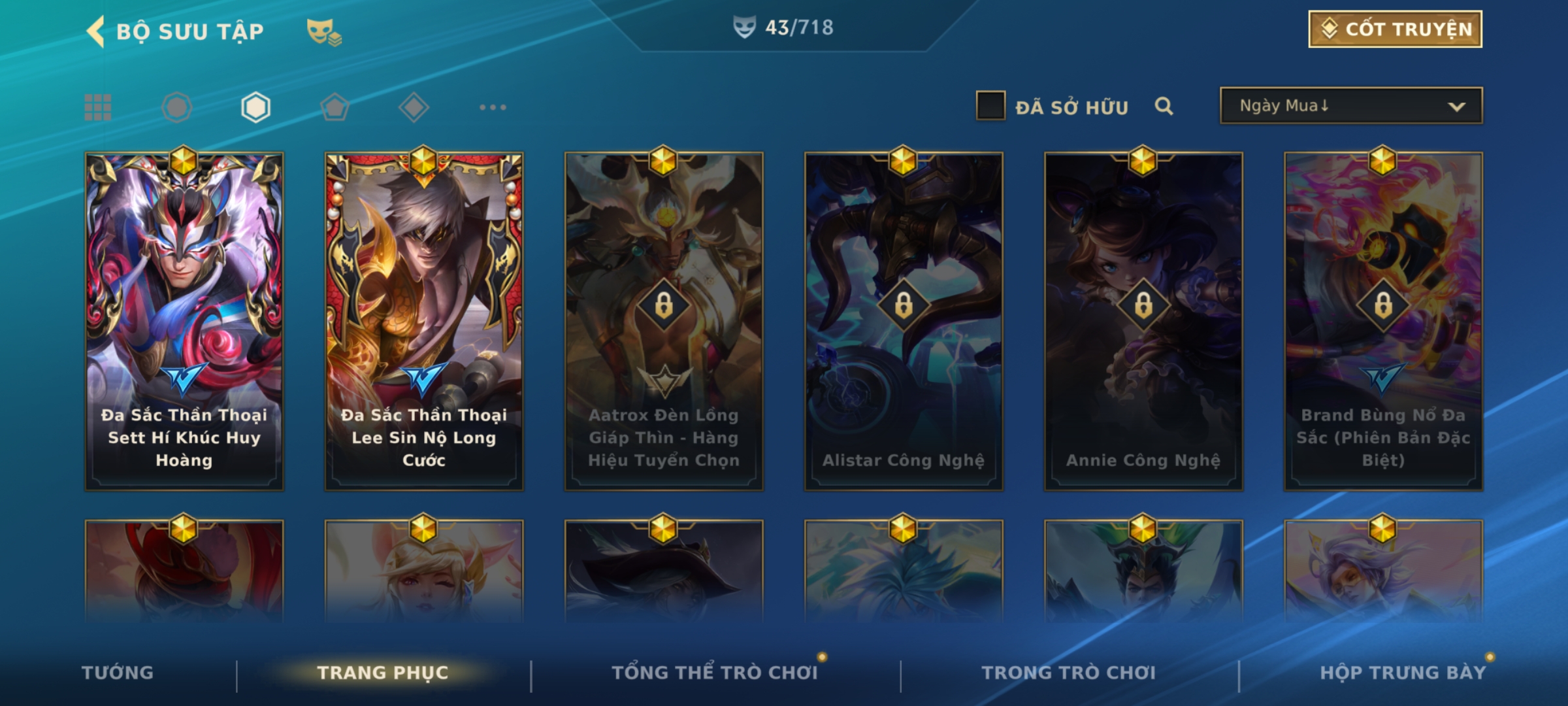Select the diamond rarity filter icon
1568x706 pixels.
click(414, 107)
